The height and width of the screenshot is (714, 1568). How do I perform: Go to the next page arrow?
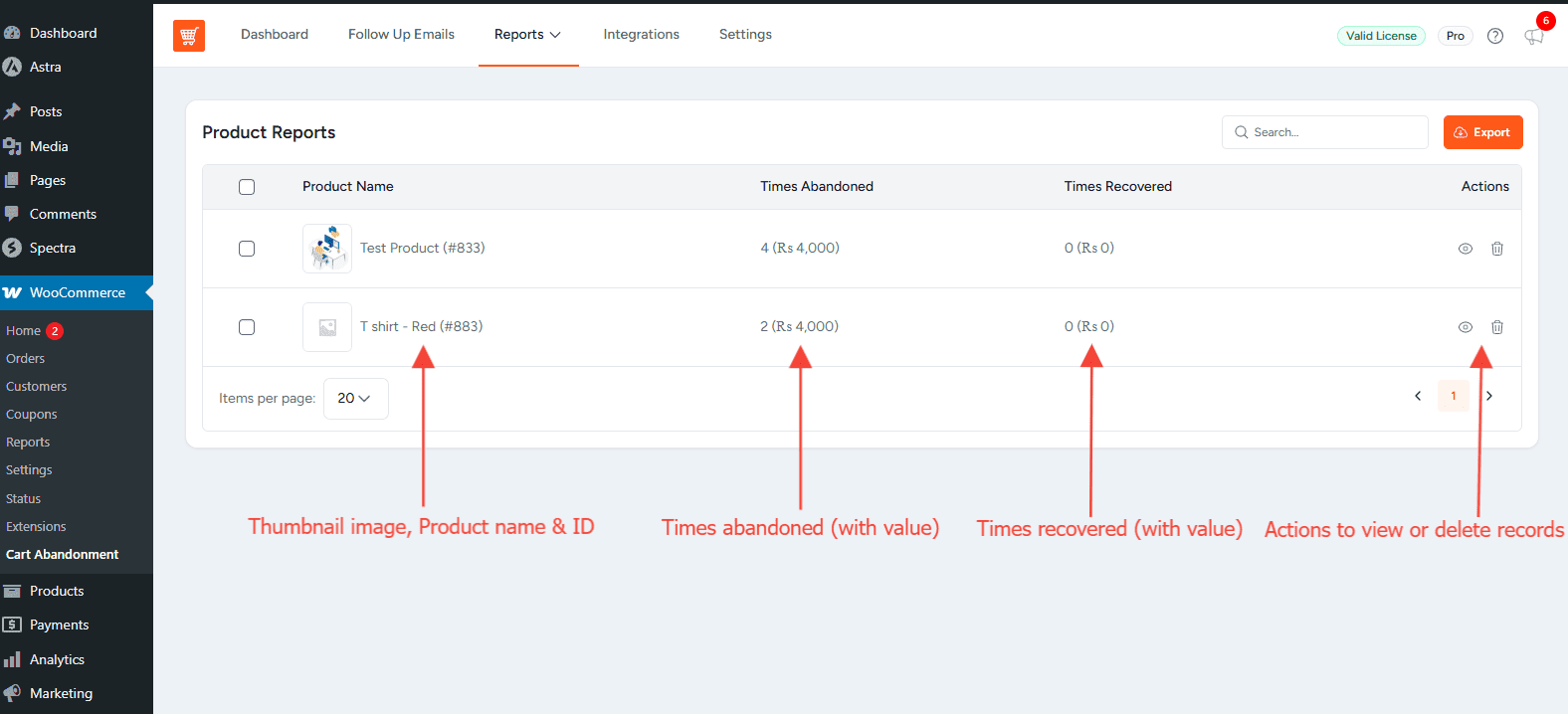tap(1488, 396)
